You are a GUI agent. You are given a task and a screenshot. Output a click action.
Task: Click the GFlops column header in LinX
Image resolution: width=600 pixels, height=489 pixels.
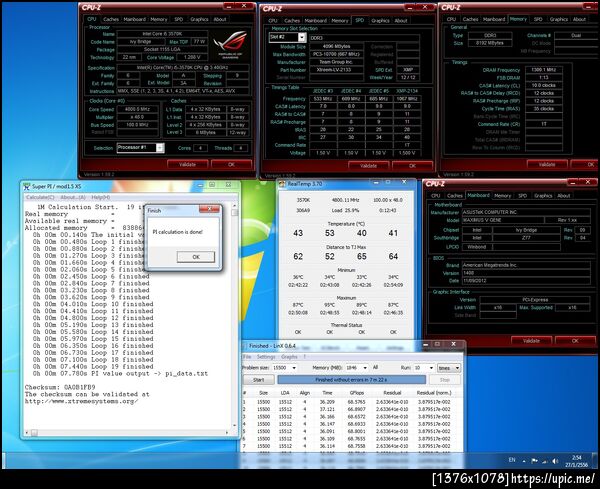coord(357,393)
